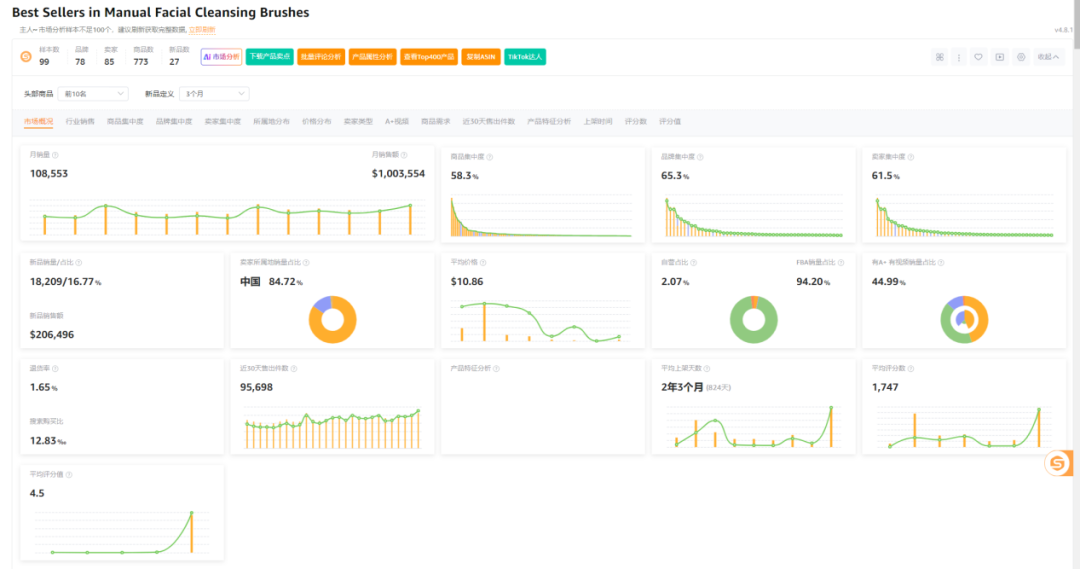Switch to the 商品需求 tab

(x=435, y=121)
